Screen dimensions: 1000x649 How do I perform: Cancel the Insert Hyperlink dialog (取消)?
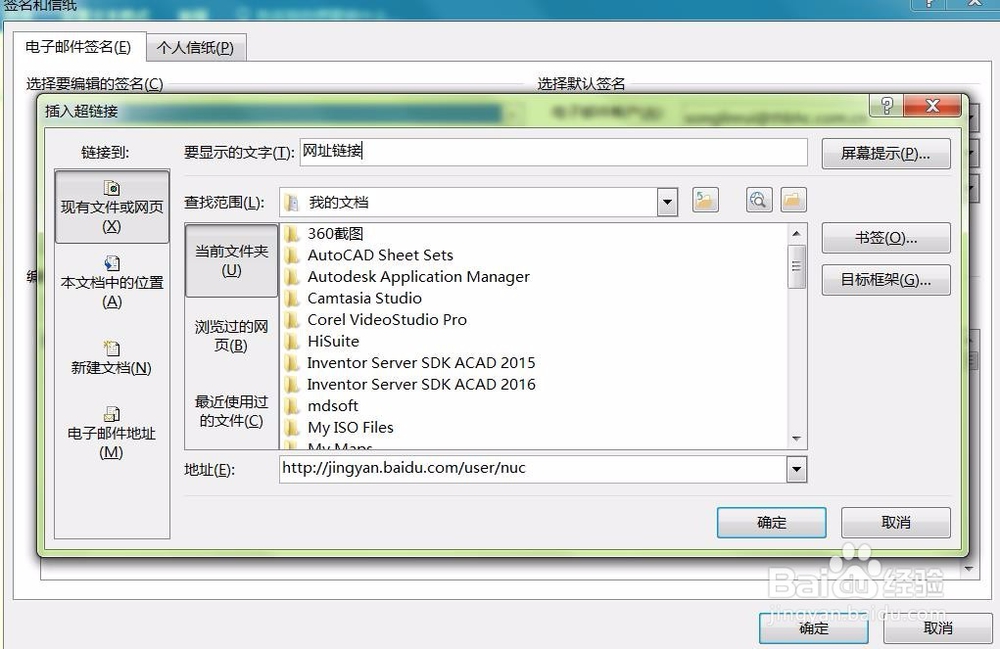click(x=896, y=522)
